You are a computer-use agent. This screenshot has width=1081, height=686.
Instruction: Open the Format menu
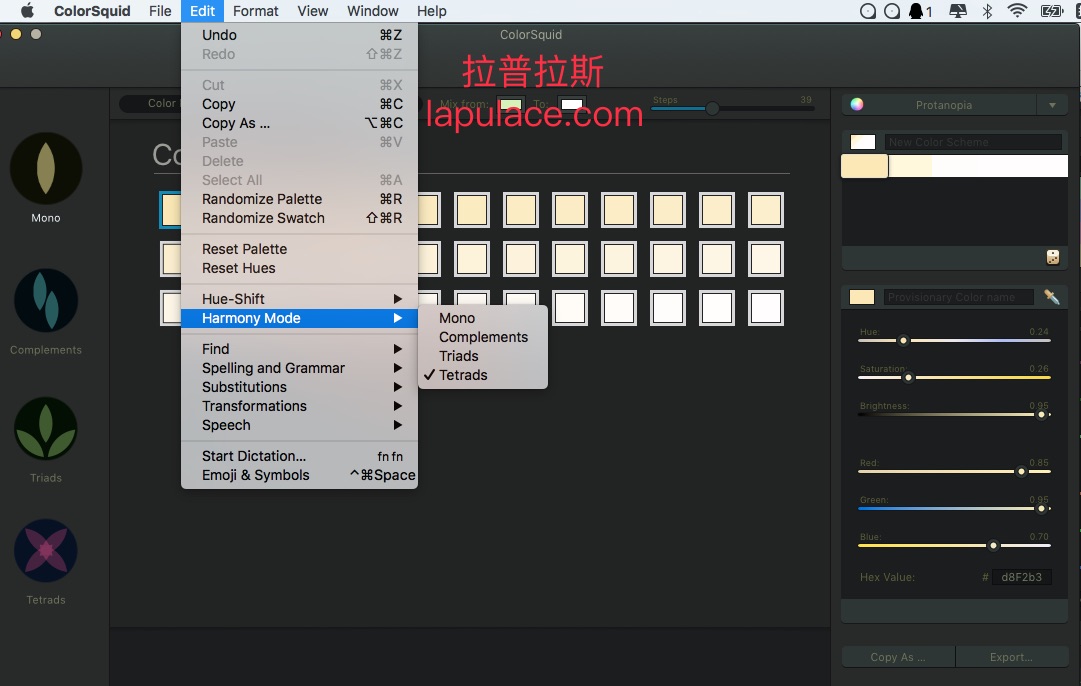click(x=255, y=11)
